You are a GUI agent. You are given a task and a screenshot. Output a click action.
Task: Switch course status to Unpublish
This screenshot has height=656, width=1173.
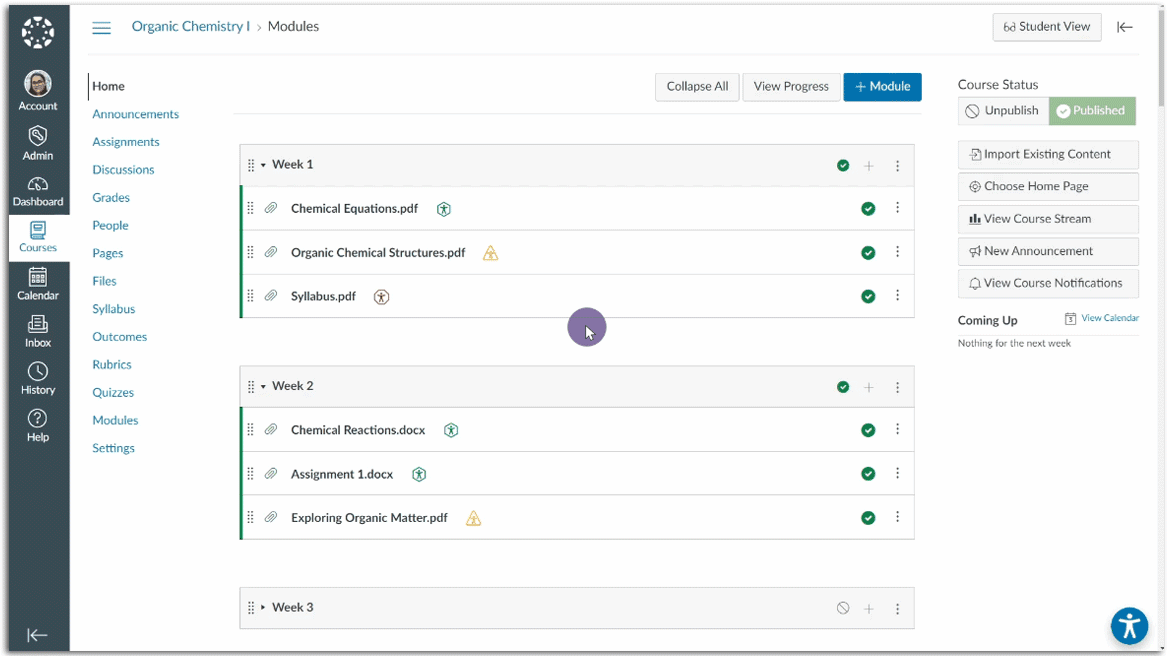click(1003, 111)
